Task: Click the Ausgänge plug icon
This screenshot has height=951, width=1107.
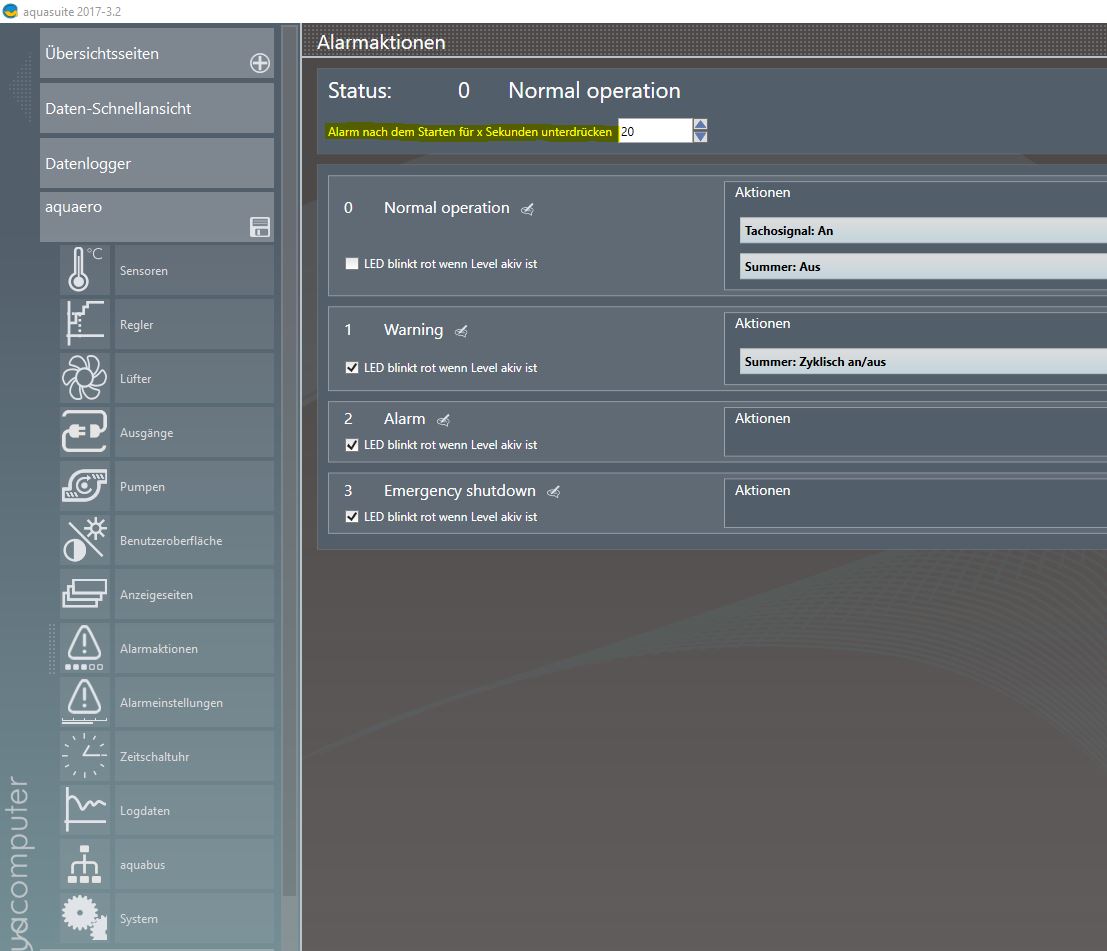Action: [x=85, y=432]
